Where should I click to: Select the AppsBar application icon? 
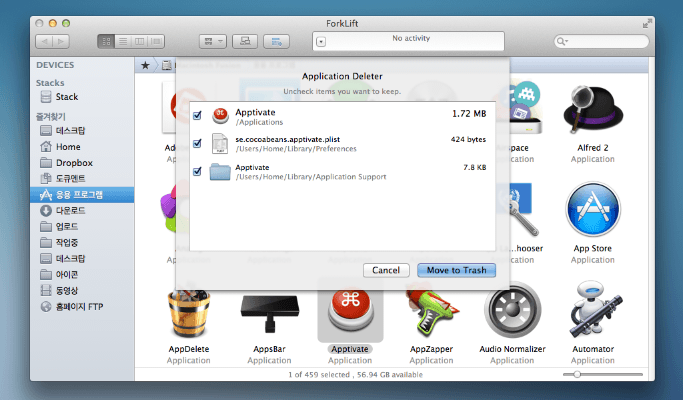(x=270, y=312)
